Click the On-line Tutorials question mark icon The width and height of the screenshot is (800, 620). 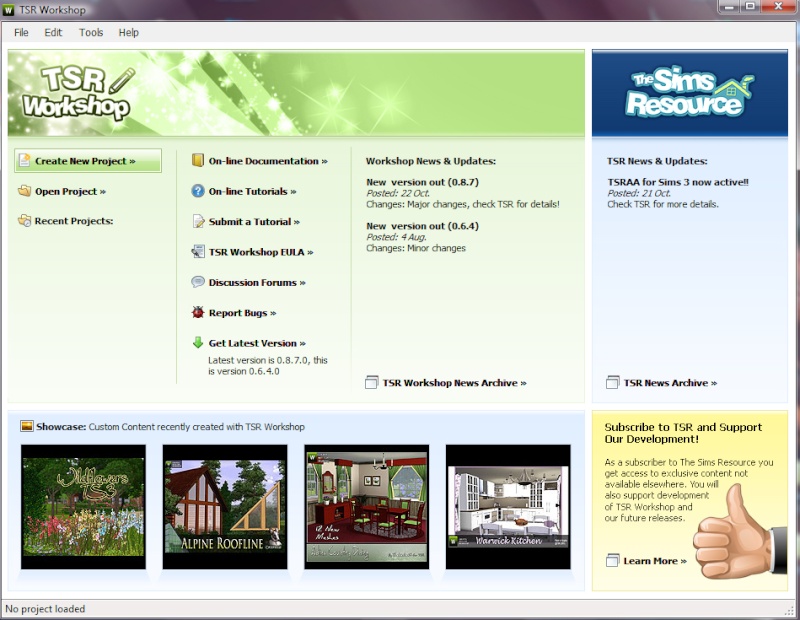tap(198, 191)
